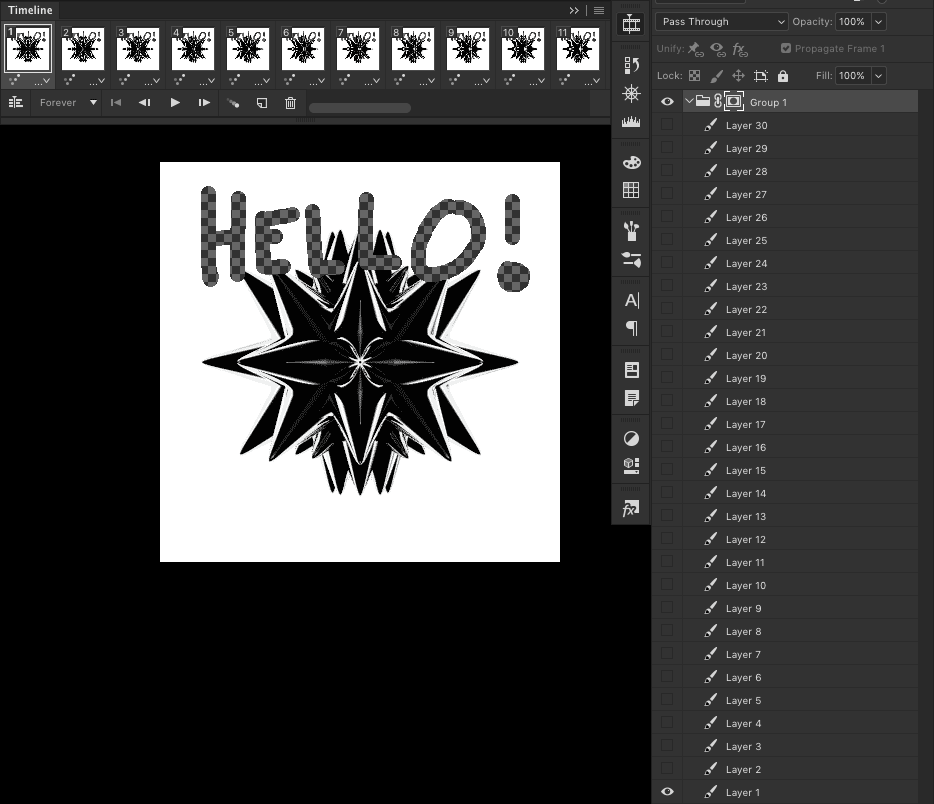Open the Timeline panel icon

pos(631,21)
